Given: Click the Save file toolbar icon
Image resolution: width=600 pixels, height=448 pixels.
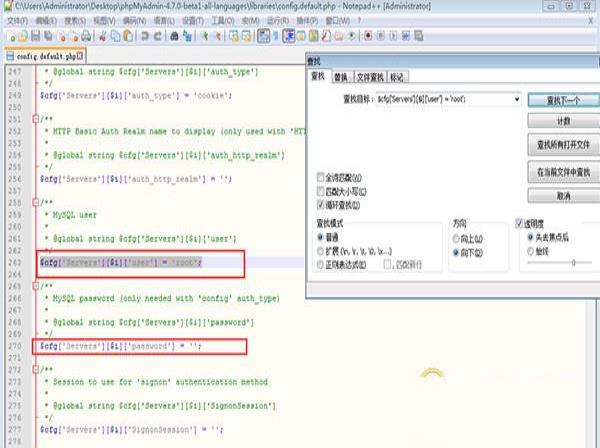Looking at the screenshot, I should click(x=36, y=36).
